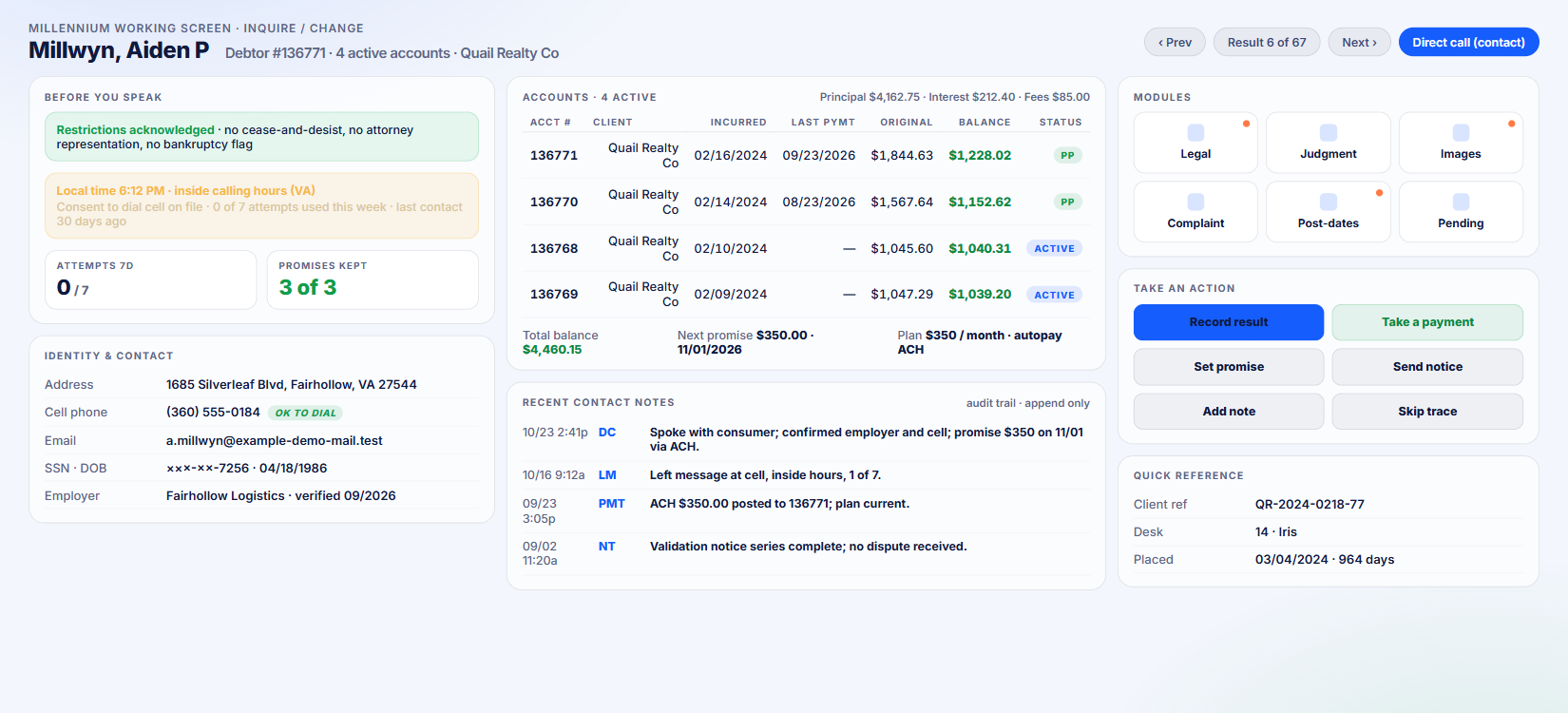The height and width of the screenshot is (713, 1568).
Task: Click the DC code on the 10/23 note
Action: 607,433
